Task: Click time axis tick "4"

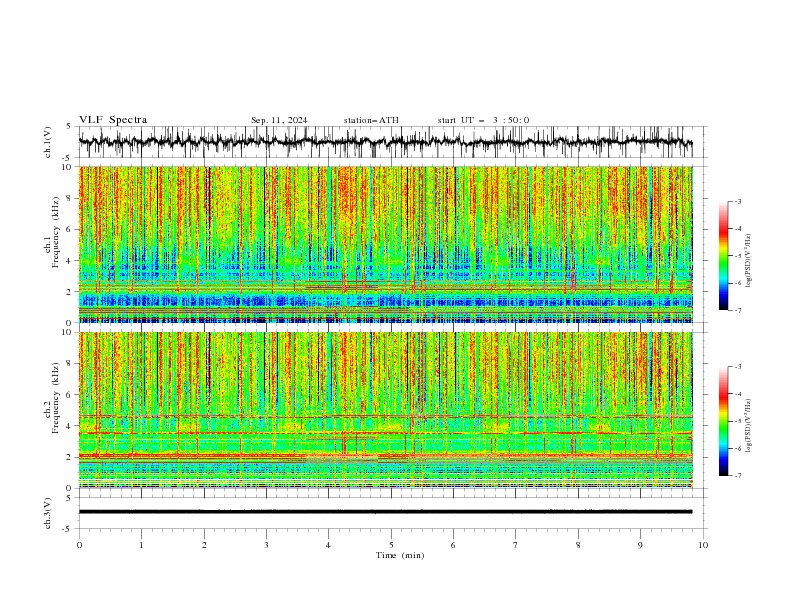Action: click(328, 545)
